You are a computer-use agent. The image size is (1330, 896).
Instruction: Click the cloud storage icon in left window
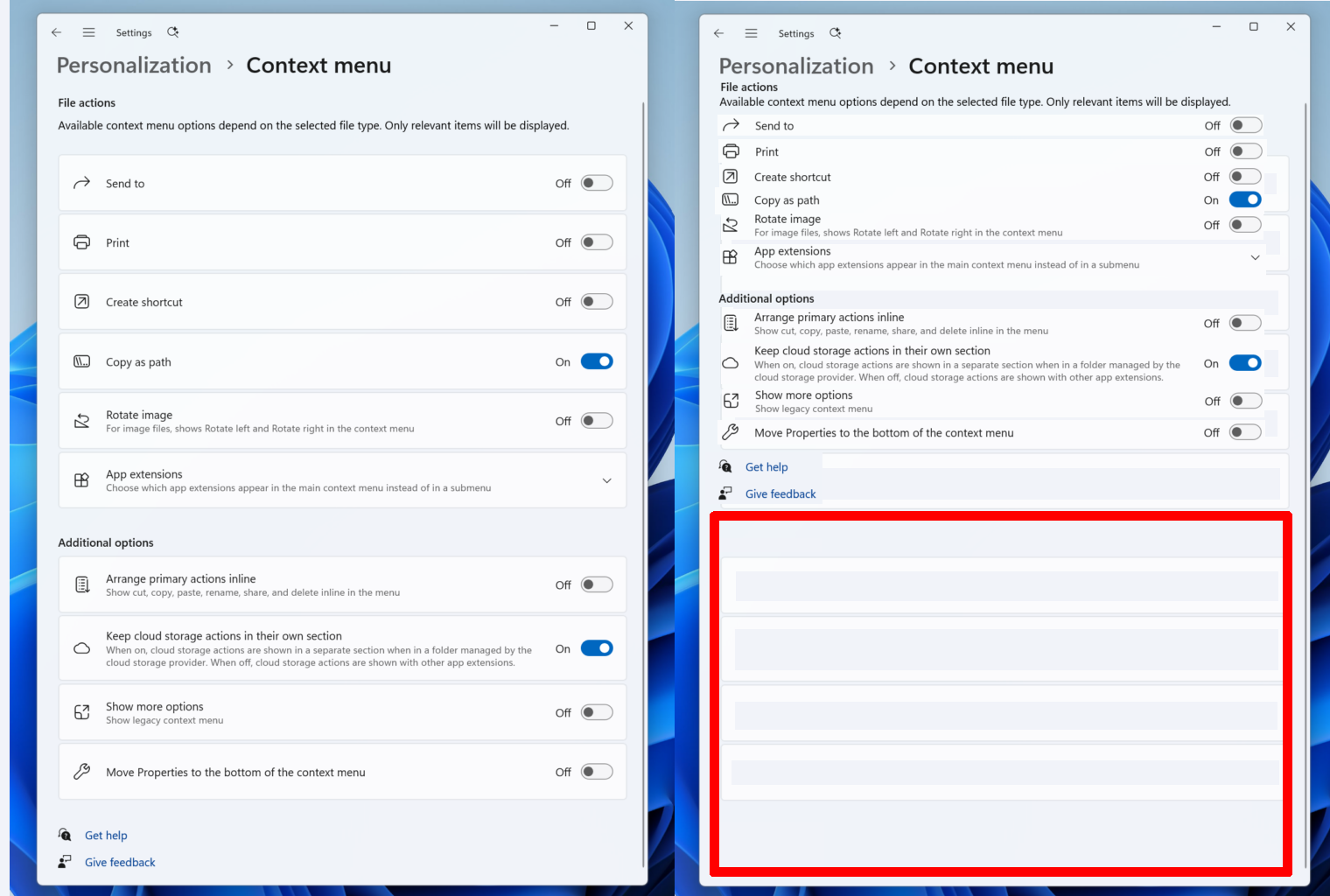point(81,648)
